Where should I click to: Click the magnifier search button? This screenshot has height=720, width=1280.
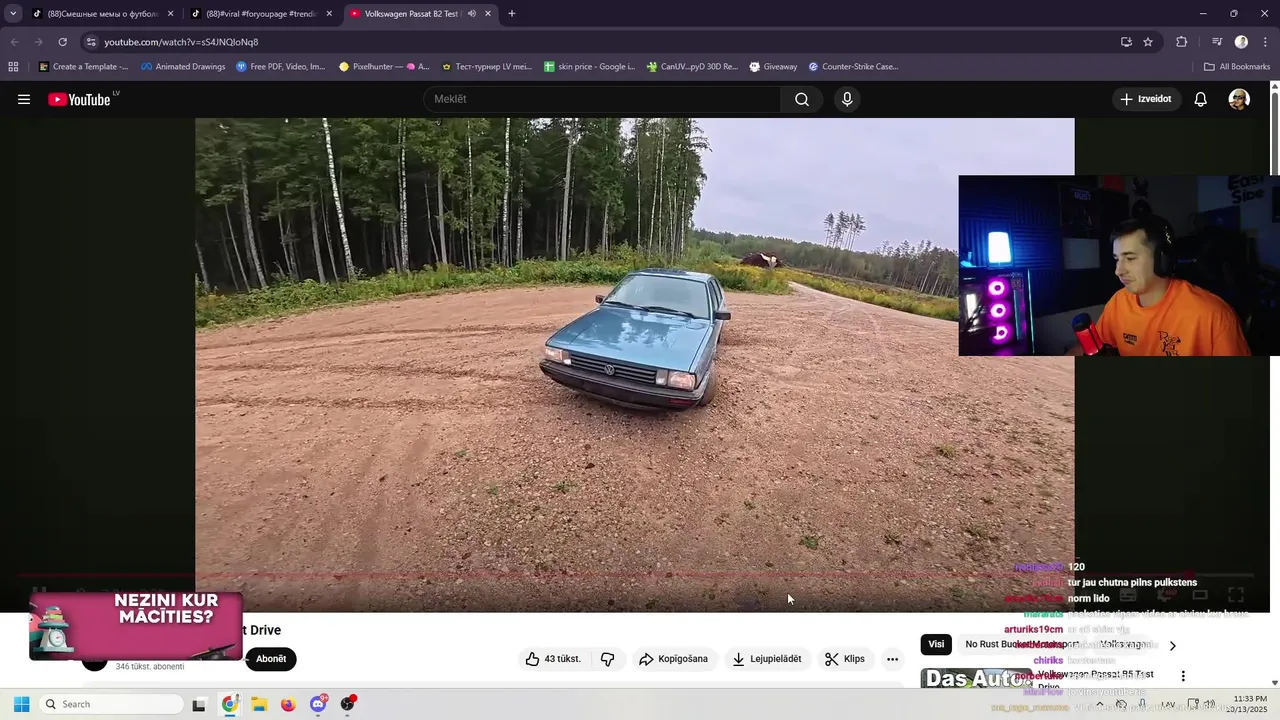tap(802, 99)
